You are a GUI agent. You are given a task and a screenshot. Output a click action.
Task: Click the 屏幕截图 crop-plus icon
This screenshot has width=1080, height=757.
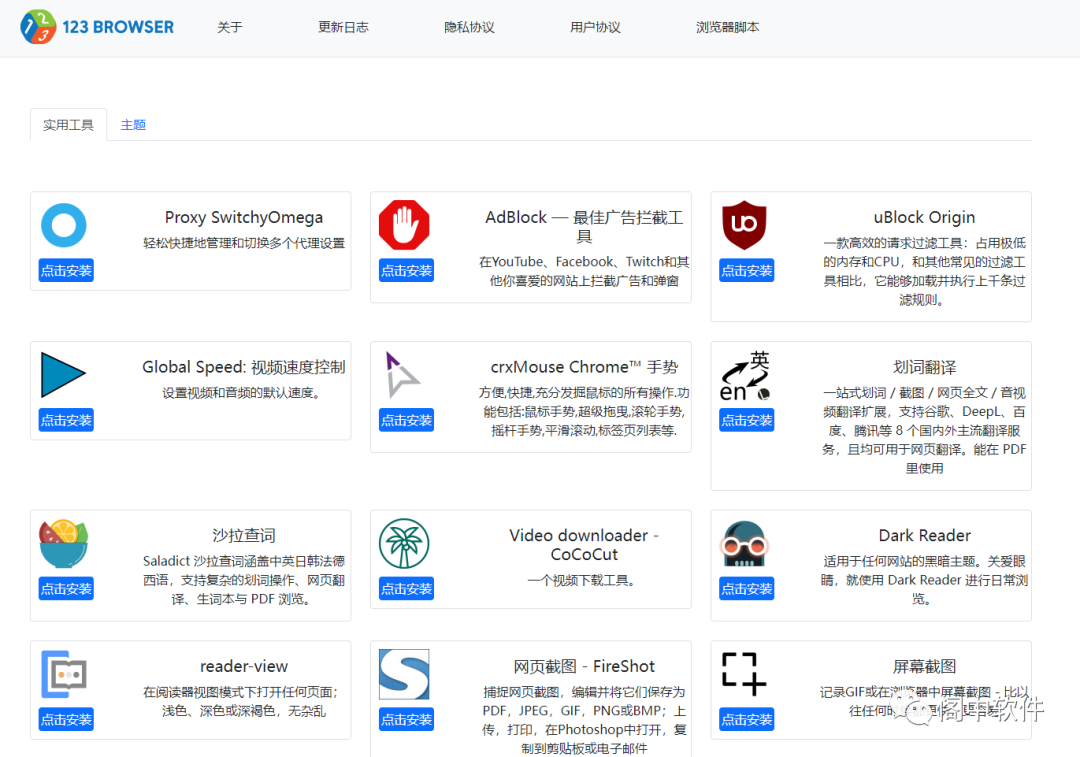pyautogui.click(x=744, y=674)
